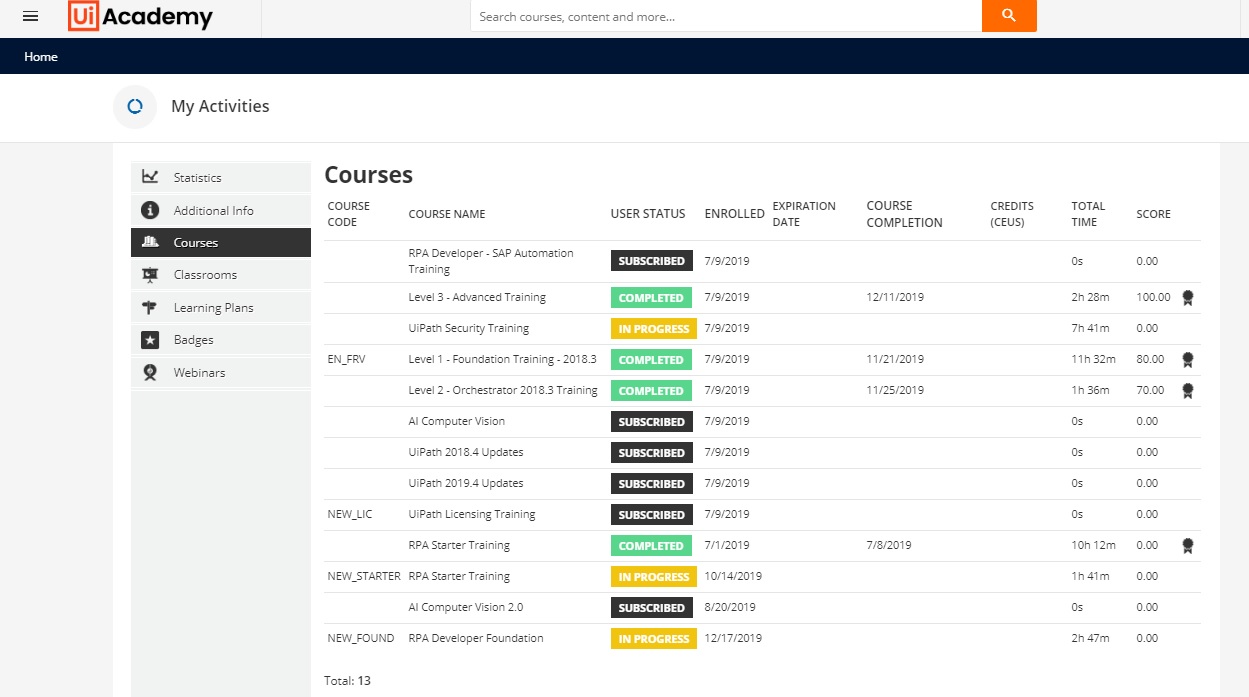The height and width of the screenshot is (697, 1249).
Task: Click the NEW_STARTER course code
Action: click(364, 576)
